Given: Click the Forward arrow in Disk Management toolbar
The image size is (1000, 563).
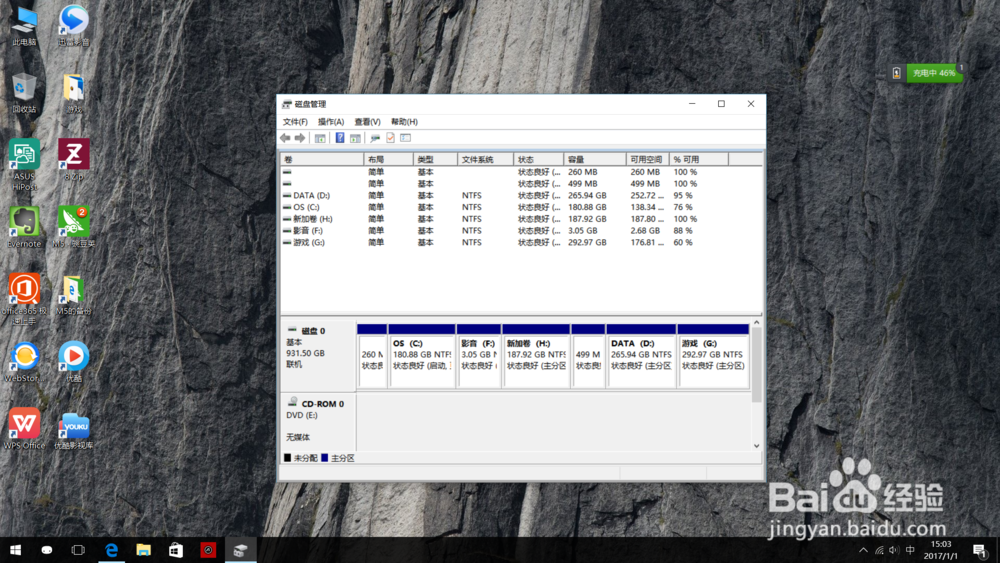Looking at the screenshot, I should pyautogui.click(x=300, y=138).
